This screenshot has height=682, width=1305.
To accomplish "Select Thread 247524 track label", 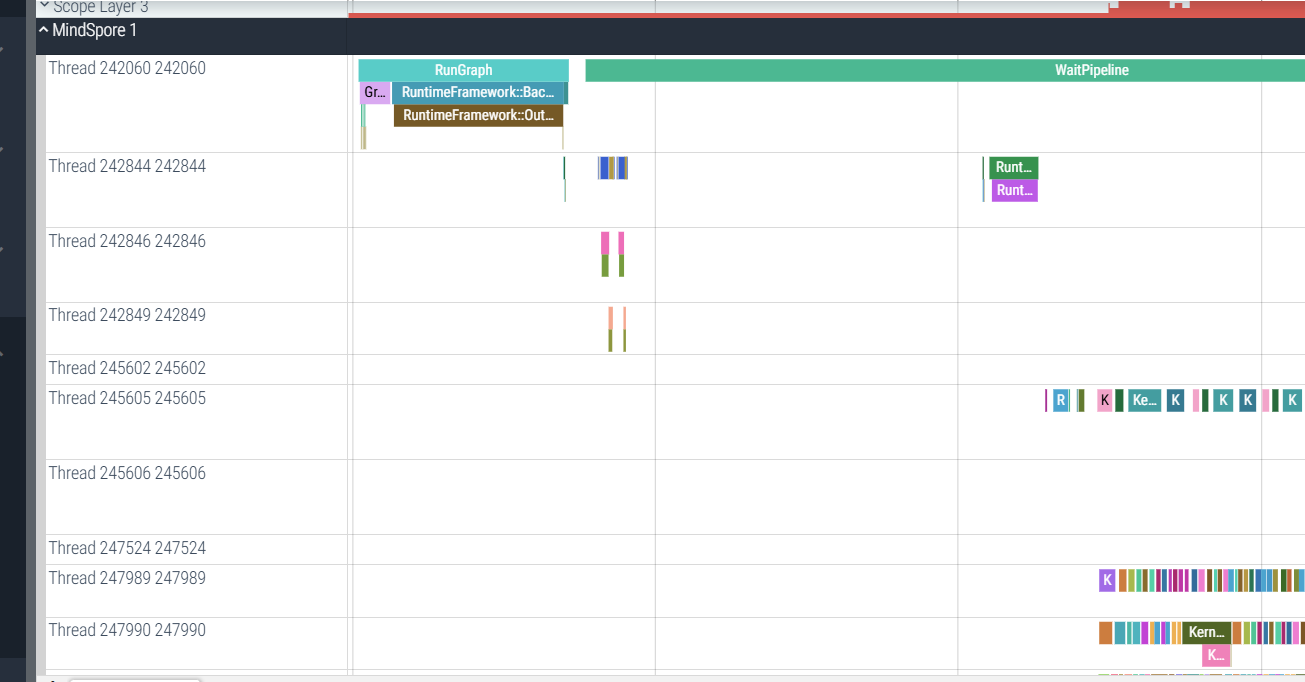I will coord(127,548).
